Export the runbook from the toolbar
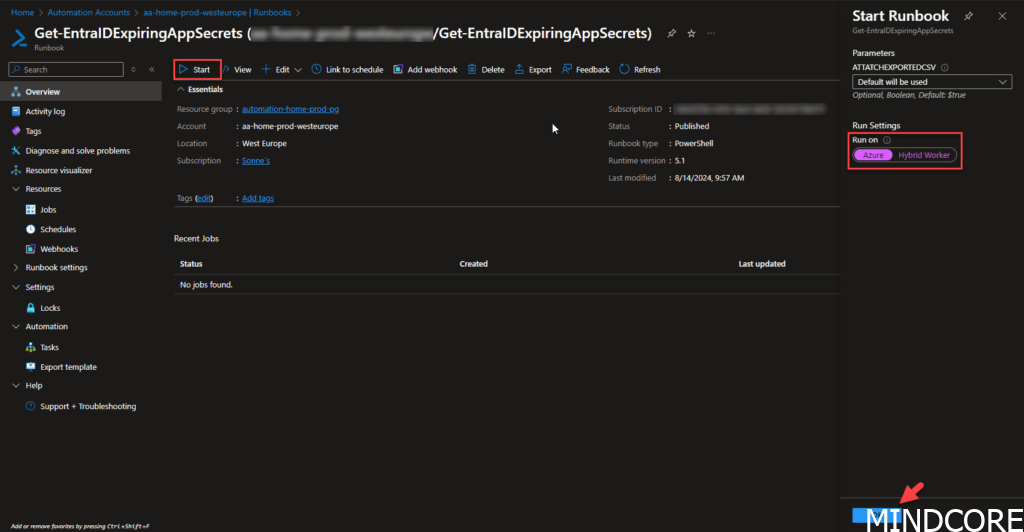Screen dimensions: 1024x532 pos(520,70)
